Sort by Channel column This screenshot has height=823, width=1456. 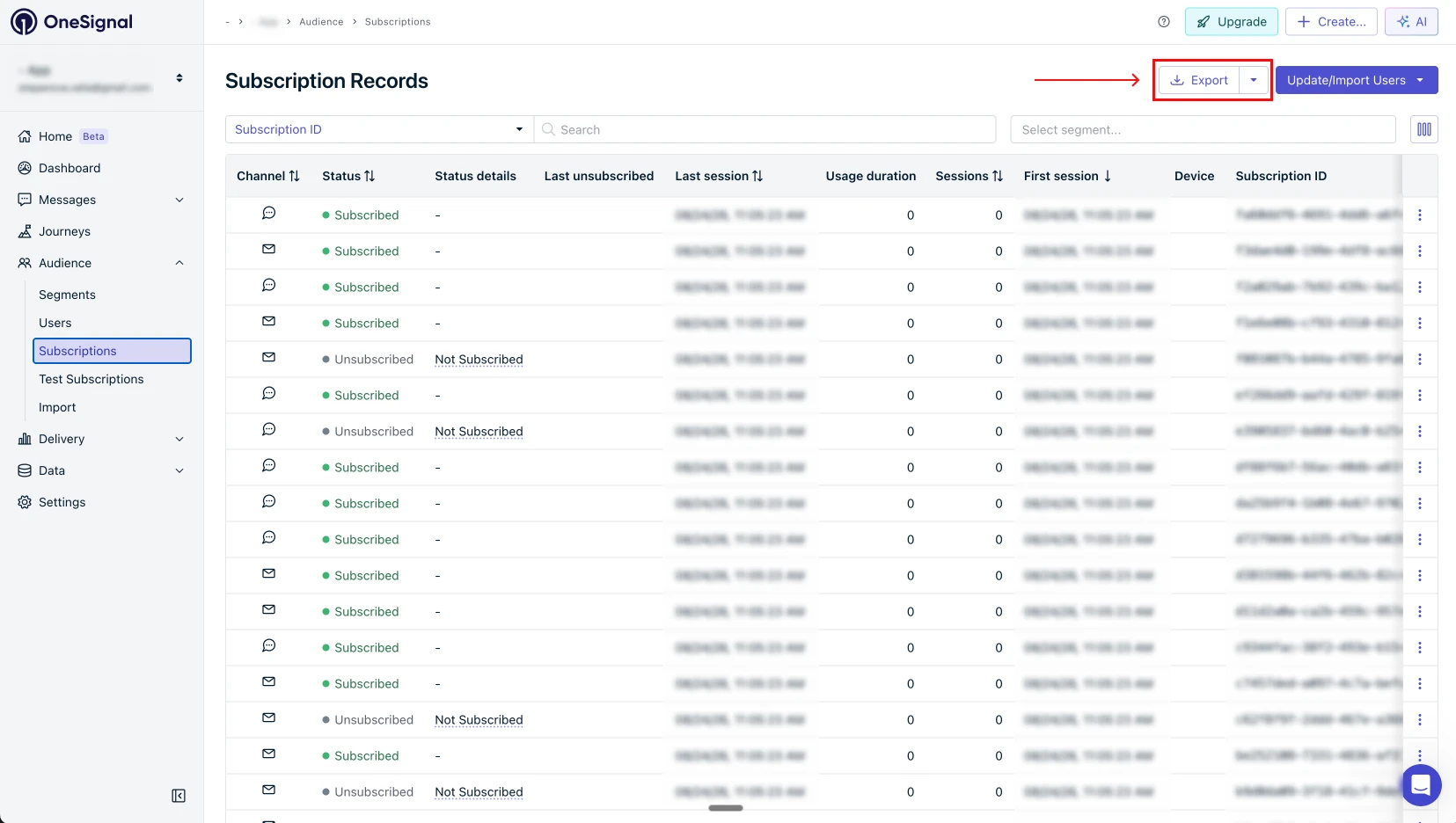[268, 176]
